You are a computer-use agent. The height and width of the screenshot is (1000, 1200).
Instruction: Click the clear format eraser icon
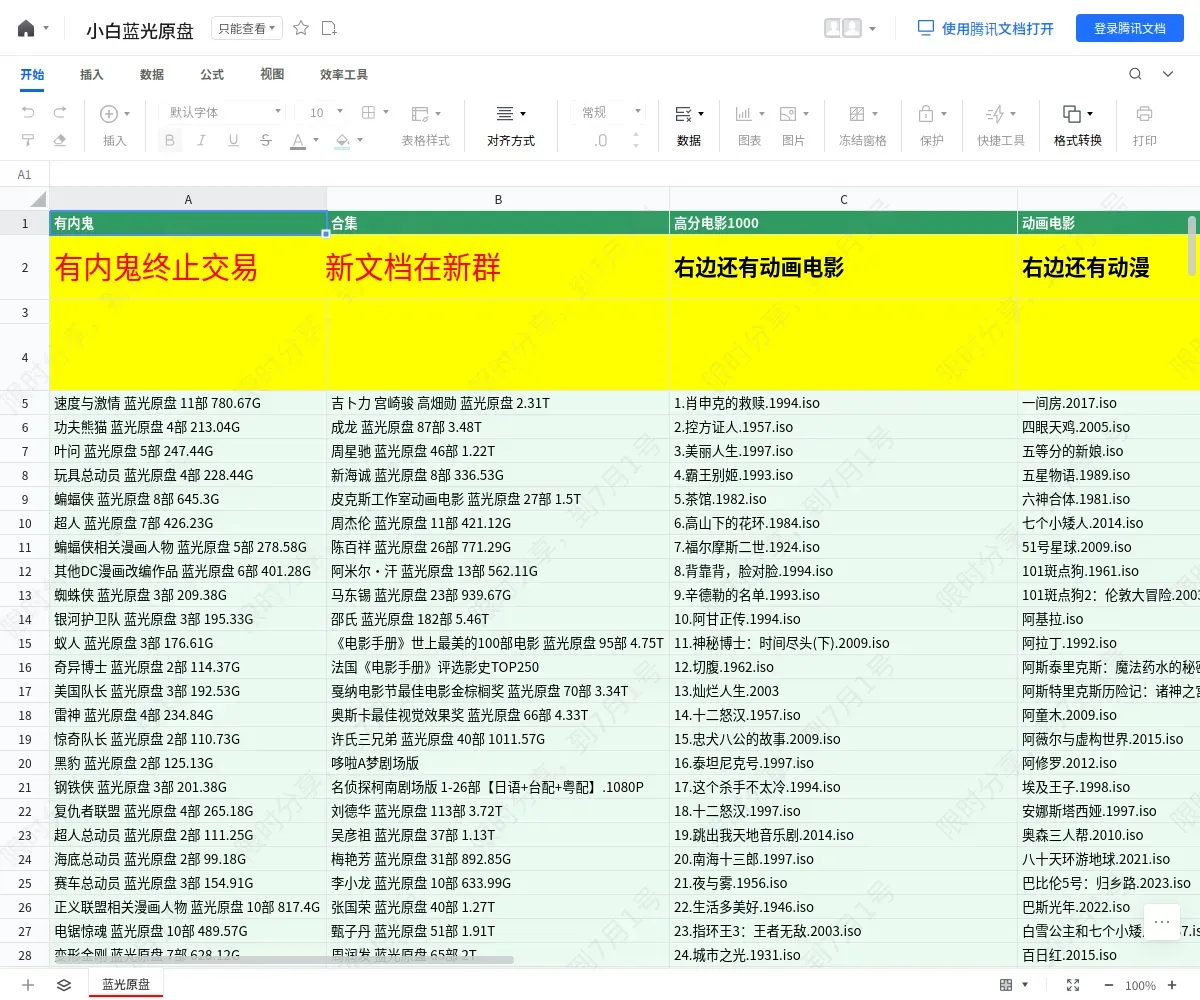click(x=60, y=141)
